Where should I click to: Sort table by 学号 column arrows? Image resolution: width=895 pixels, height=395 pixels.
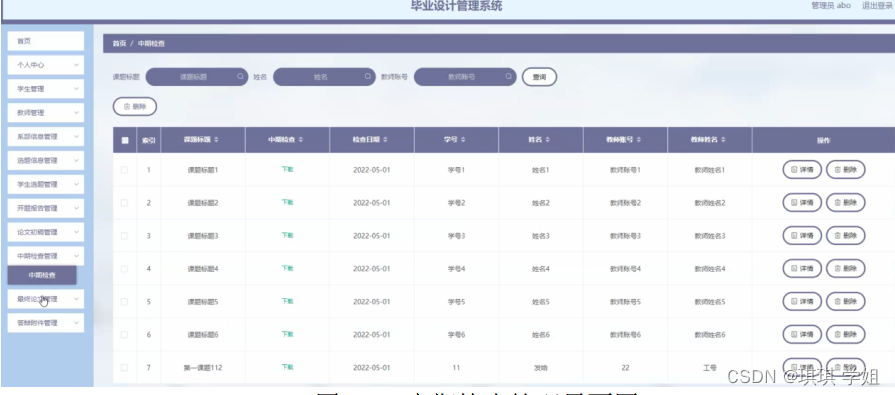click(x=463, y=140)
